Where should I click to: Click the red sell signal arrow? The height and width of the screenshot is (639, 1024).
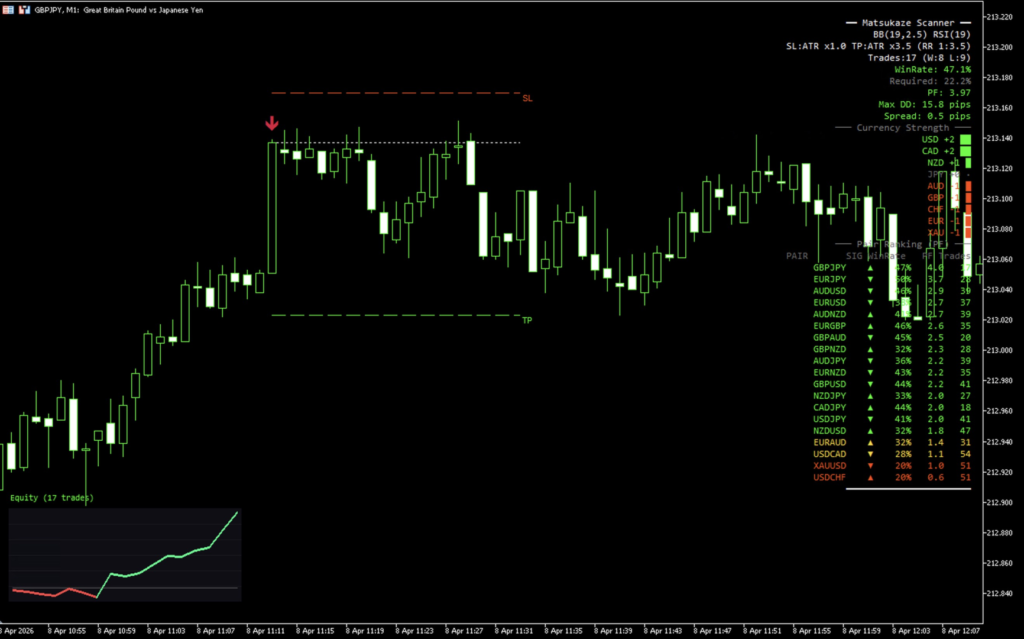pos(271,124)
